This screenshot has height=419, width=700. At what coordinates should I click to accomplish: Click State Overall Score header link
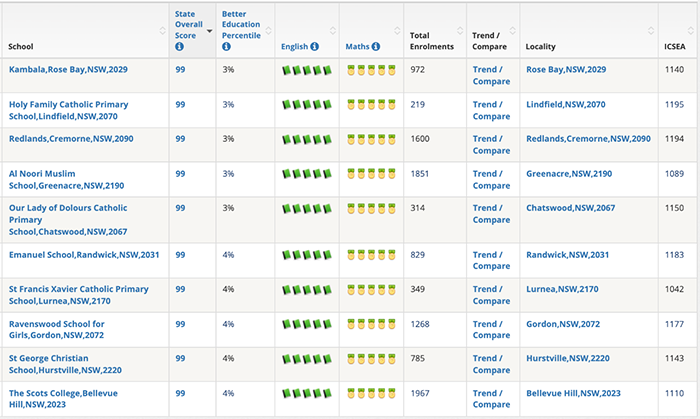[x=188, y=25]
